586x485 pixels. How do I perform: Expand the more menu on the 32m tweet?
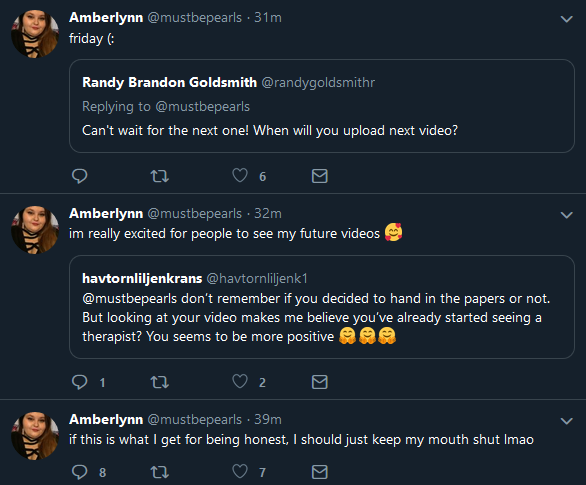click(x=567, y=215)
